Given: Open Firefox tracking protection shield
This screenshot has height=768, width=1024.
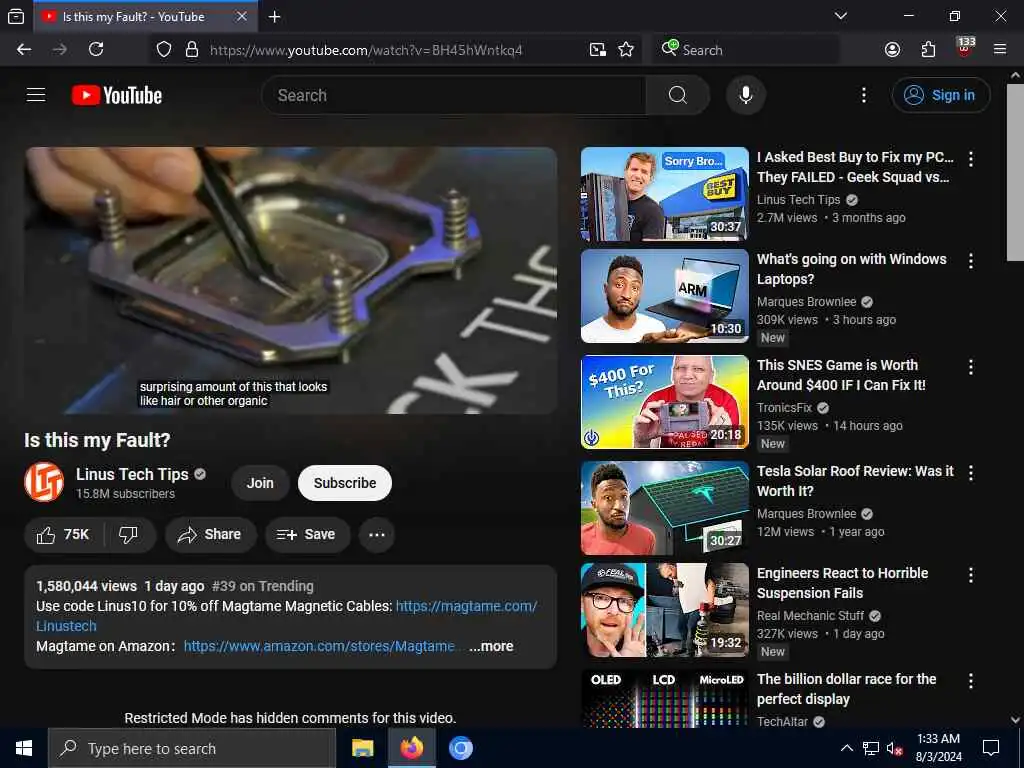Looking at the screenshot, I should coord(164,50).
